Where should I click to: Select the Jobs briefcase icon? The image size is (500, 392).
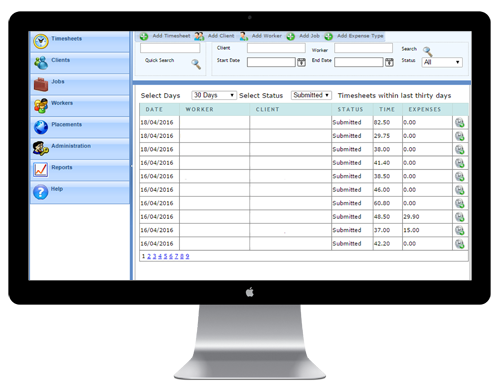pyautogui.click(x=41, y=84)
